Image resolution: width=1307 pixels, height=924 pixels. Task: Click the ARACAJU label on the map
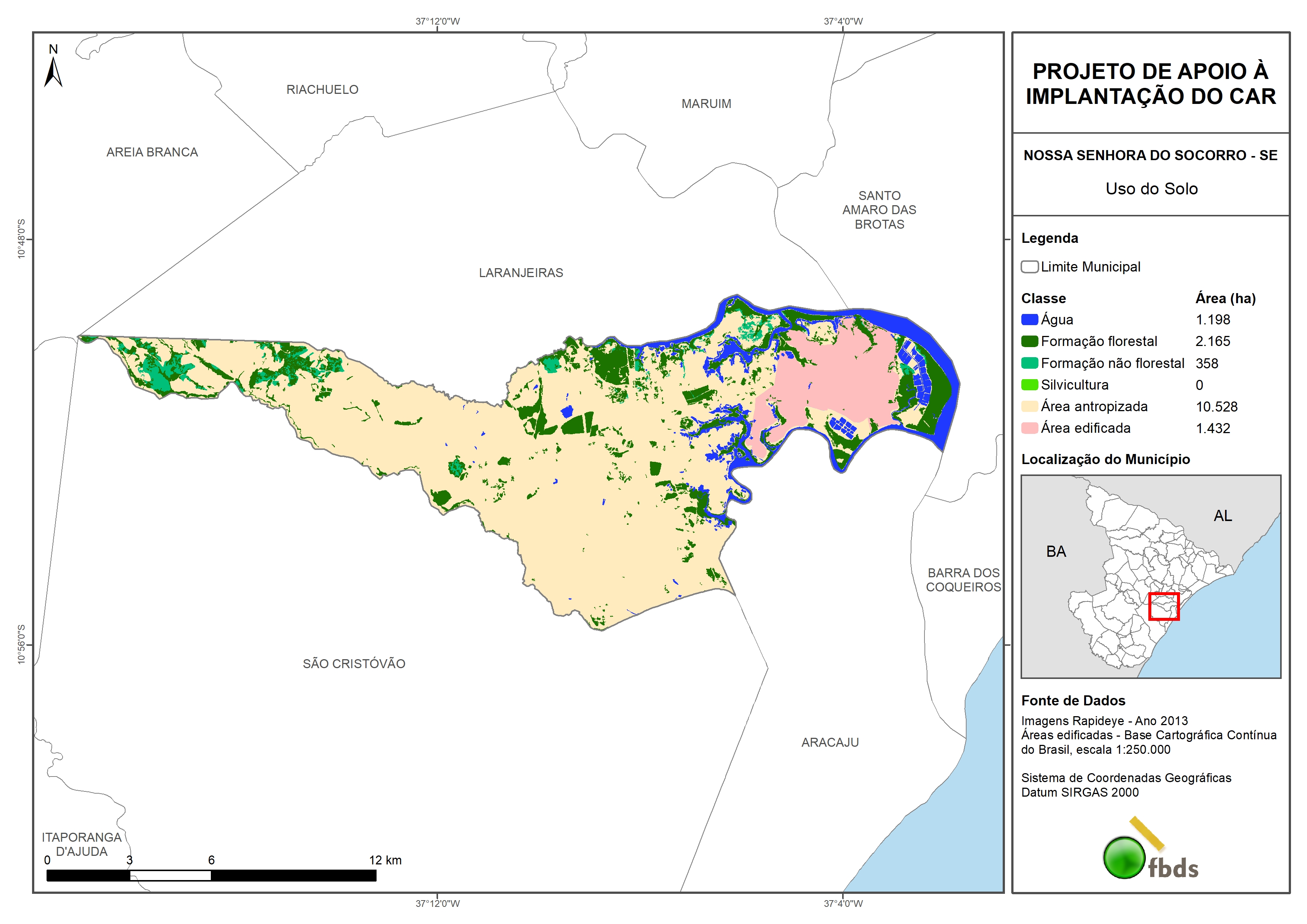[829, 742]
